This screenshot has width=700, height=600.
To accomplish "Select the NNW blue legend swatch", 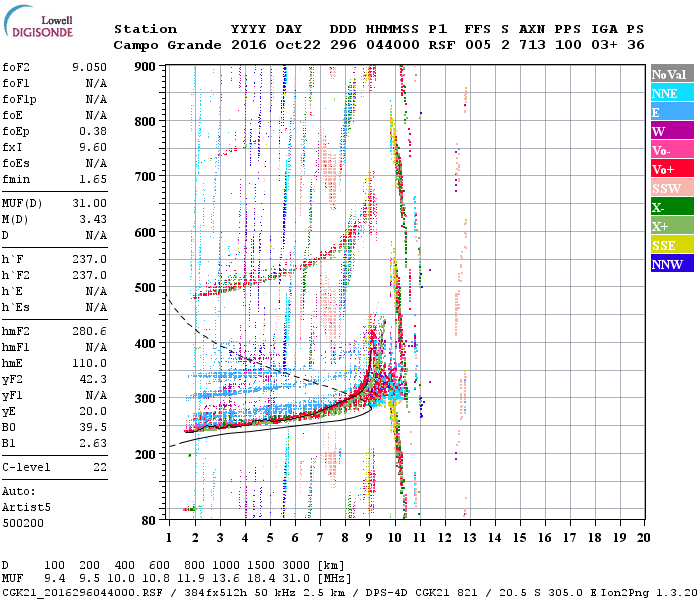I will coord(672,263).
